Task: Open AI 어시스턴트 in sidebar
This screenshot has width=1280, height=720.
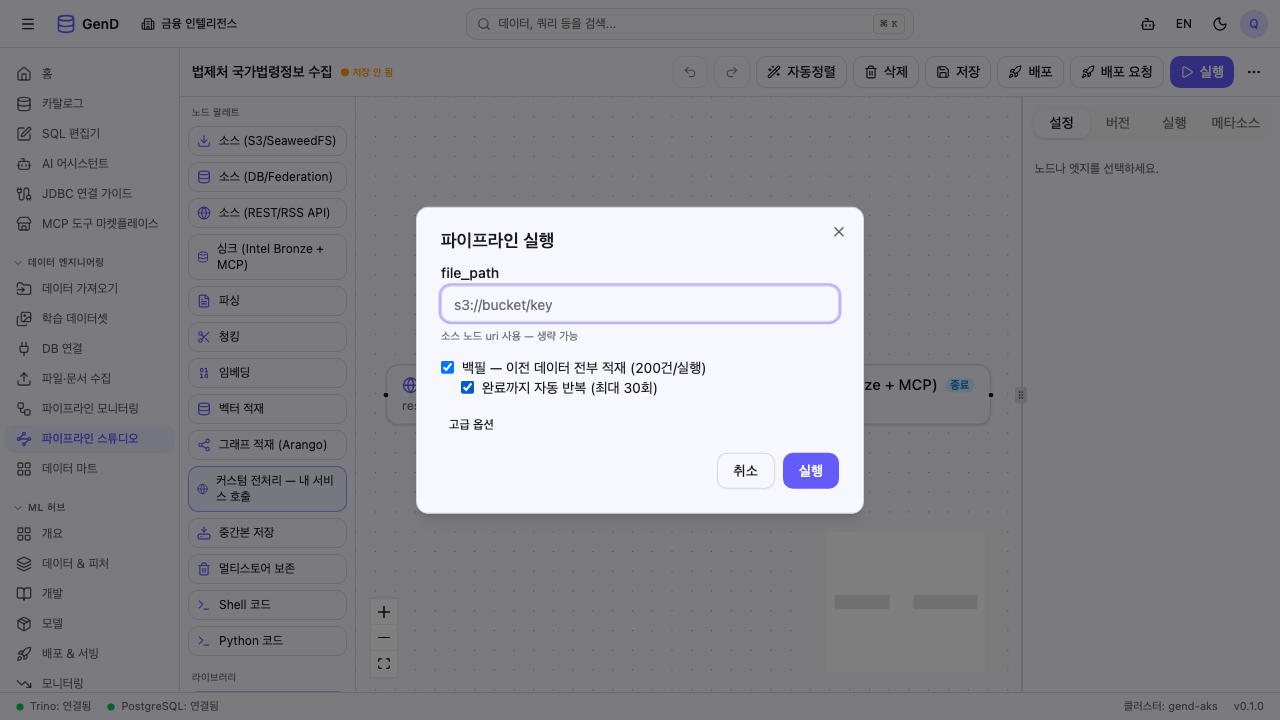Action: coord(90,163)
